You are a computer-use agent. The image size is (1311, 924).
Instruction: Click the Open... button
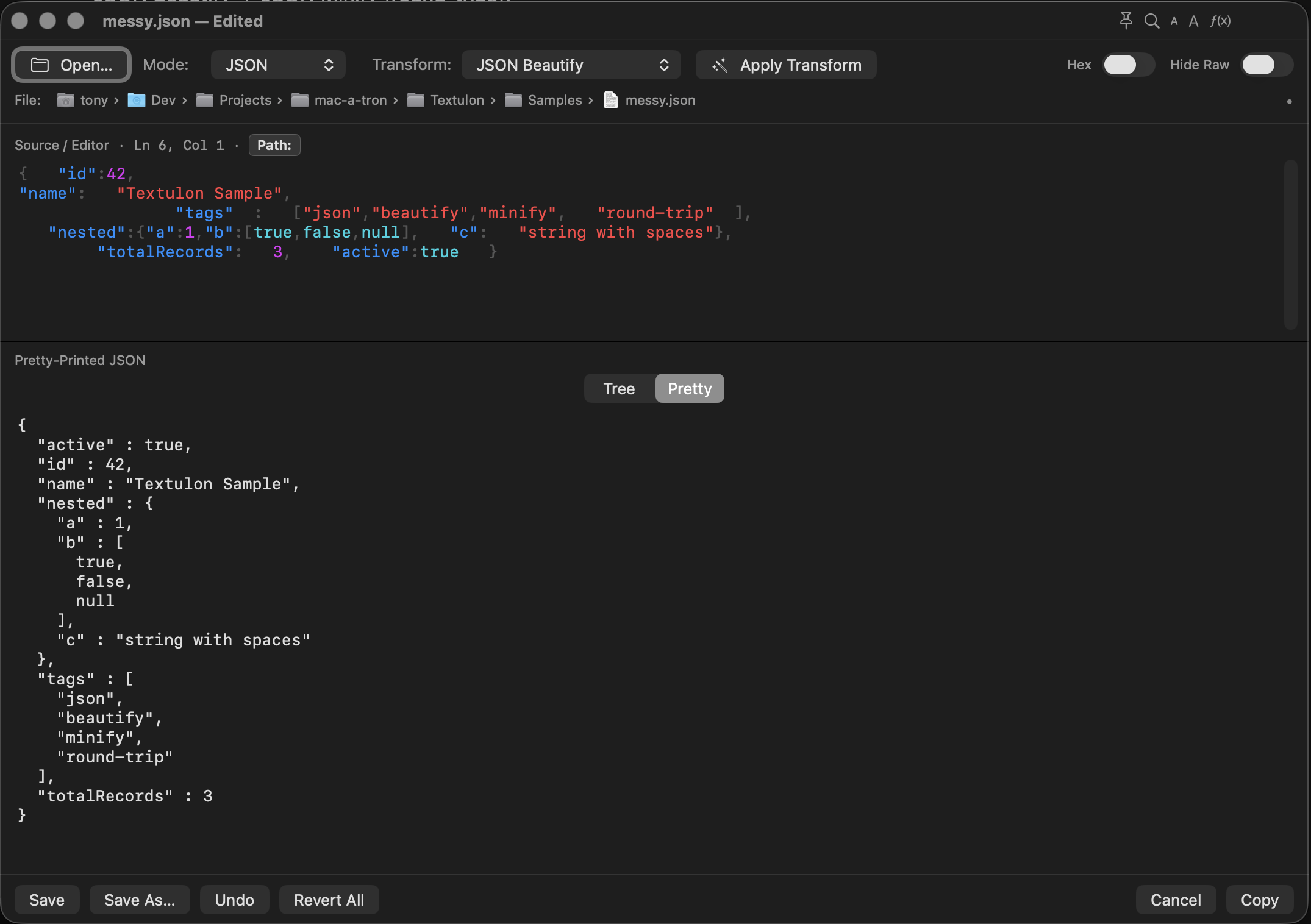tap(71, 65)
